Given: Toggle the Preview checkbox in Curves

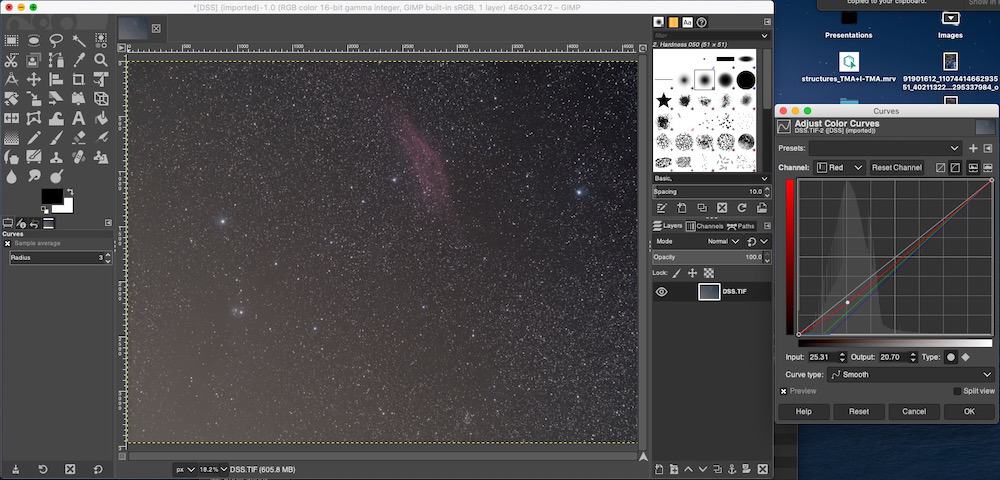Looking at the screenshot, I should (x=784, y=391).
